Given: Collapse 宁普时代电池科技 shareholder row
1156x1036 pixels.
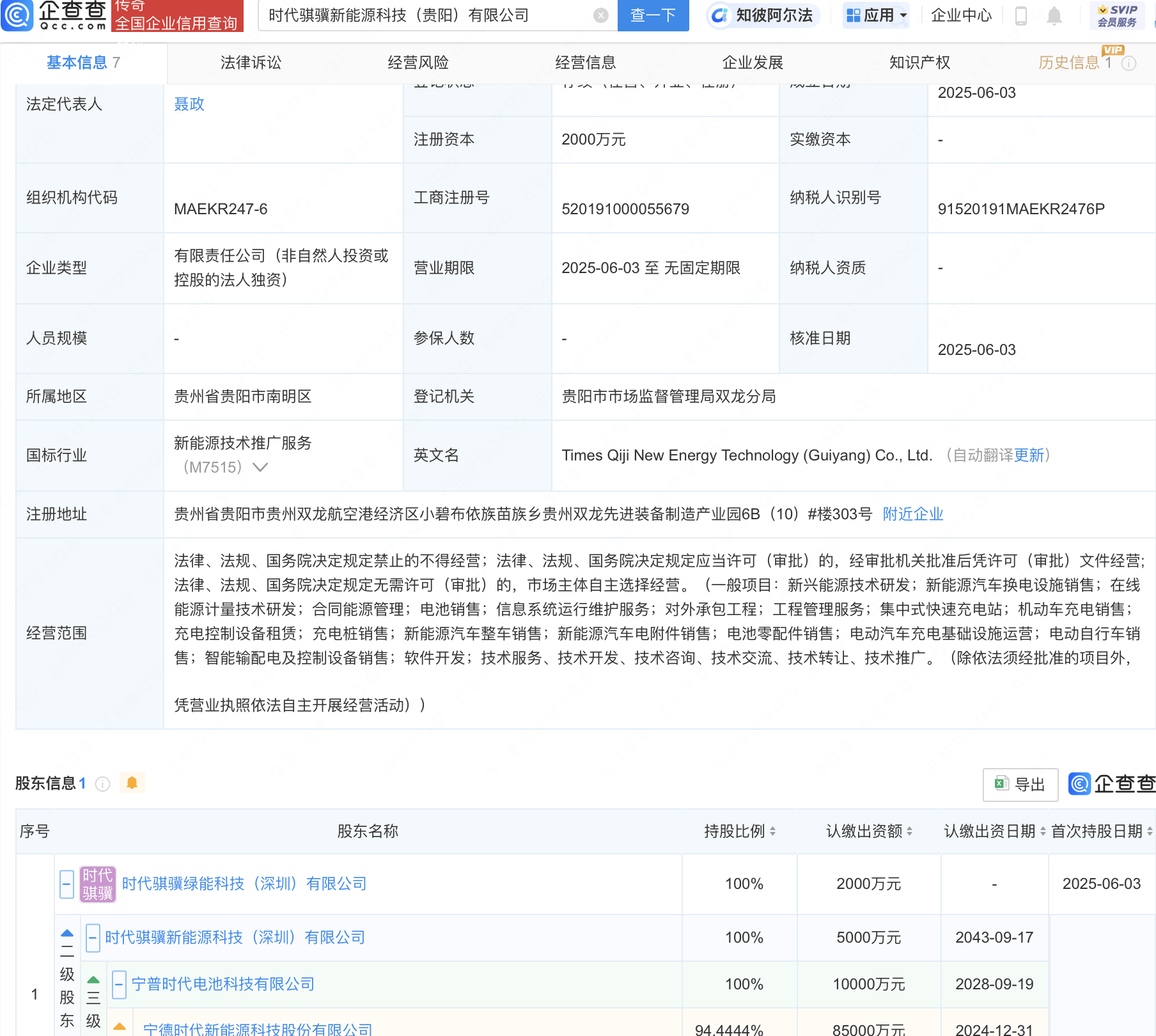Looking at the screenshot, I should point(119,984).
